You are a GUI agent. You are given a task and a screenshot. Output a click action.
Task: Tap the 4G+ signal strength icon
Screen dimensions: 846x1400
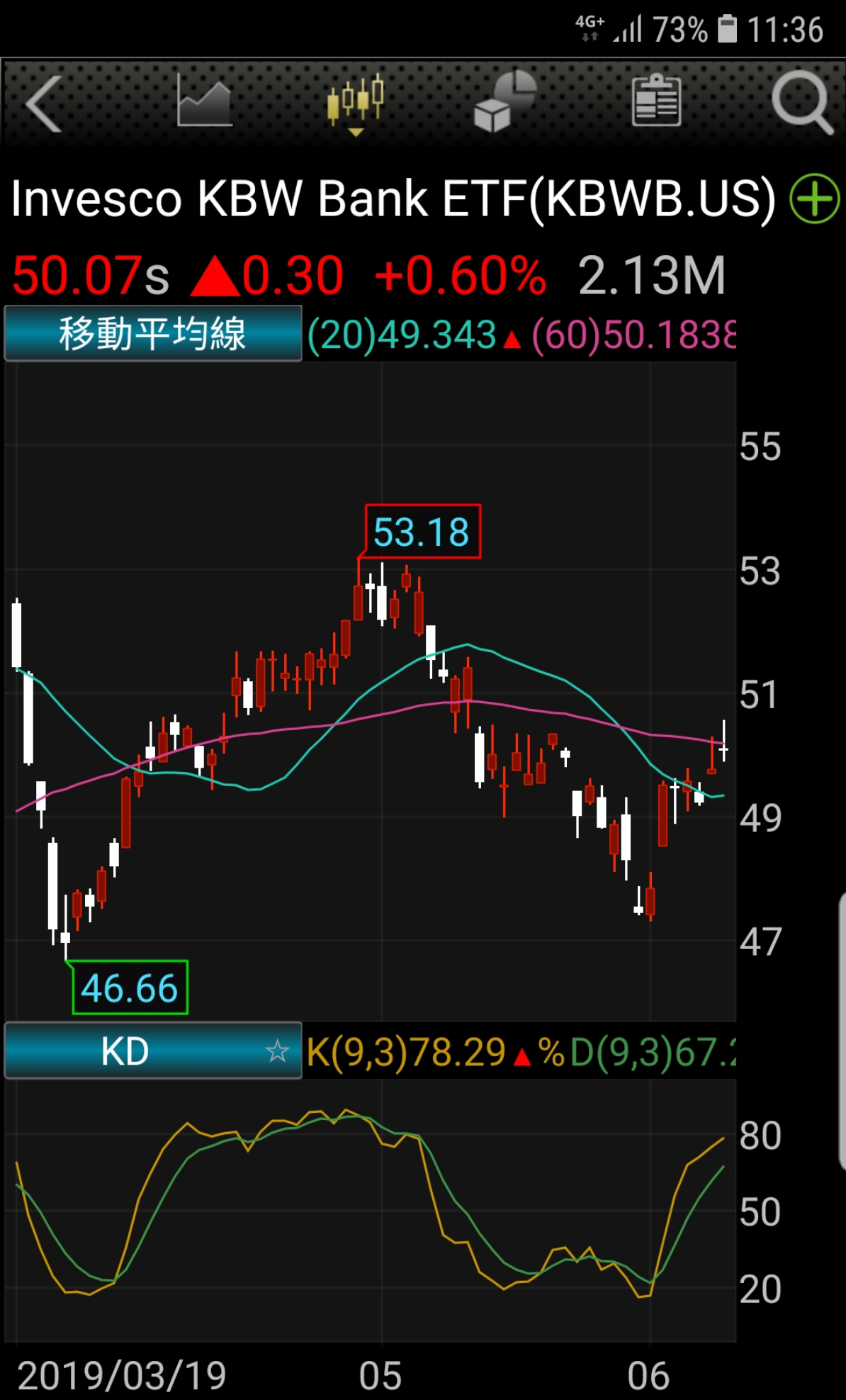point(609,28)
